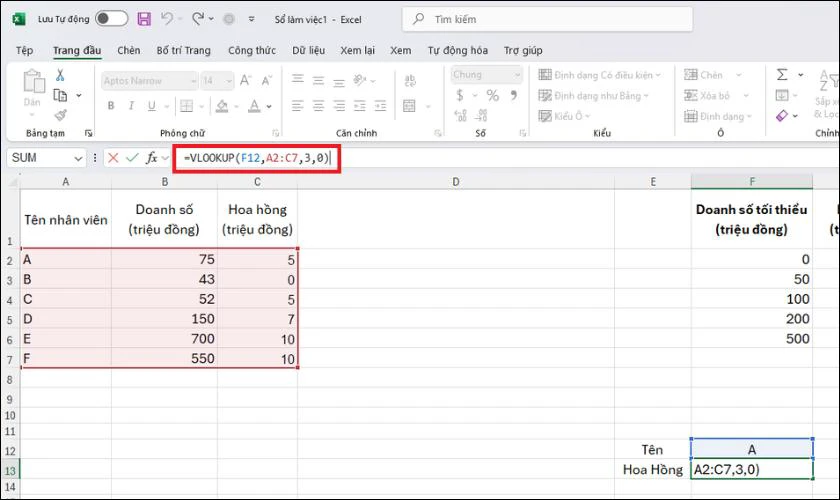
Task: Open the Kiểu Ô cell styles button
Action: [x=564, y=116]
